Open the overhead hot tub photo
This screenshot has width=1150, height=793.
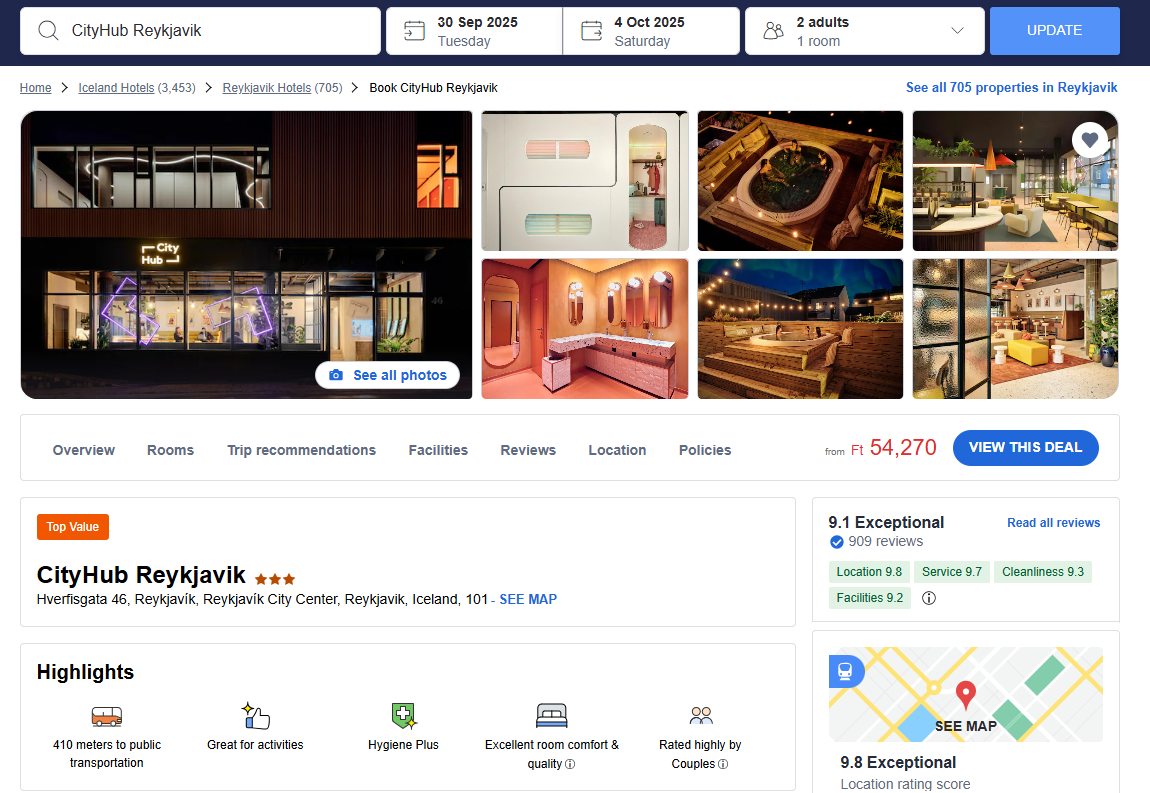coord(800,181)
